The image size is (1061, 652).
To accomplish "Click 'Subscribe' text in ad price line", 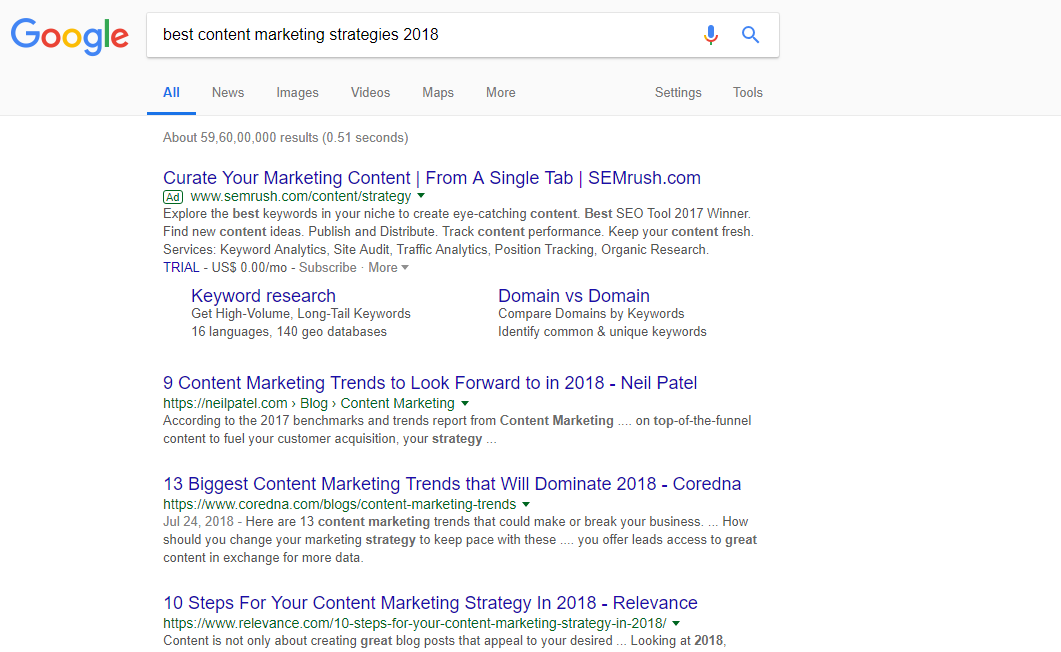I will pos(328,267).
